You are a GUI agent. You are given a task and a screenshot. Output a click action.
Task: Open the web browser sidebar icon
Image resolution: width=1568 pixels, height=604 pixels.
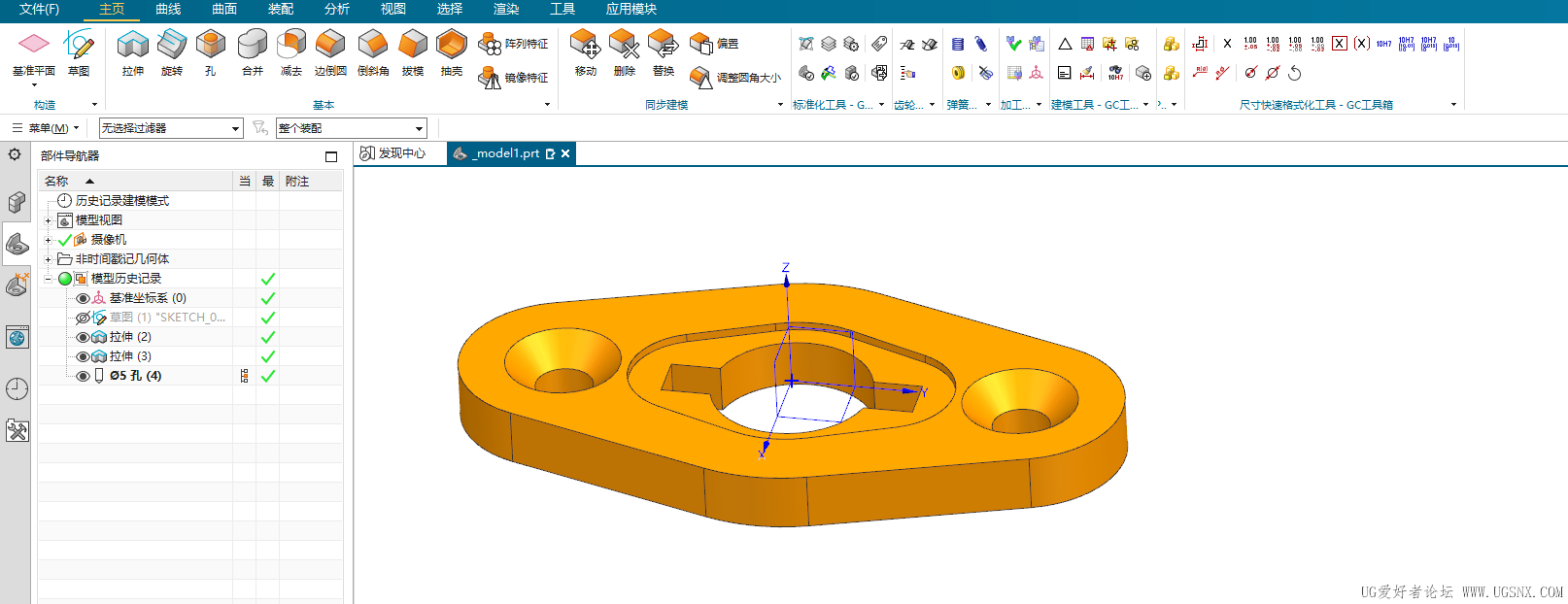coord(17,338)
